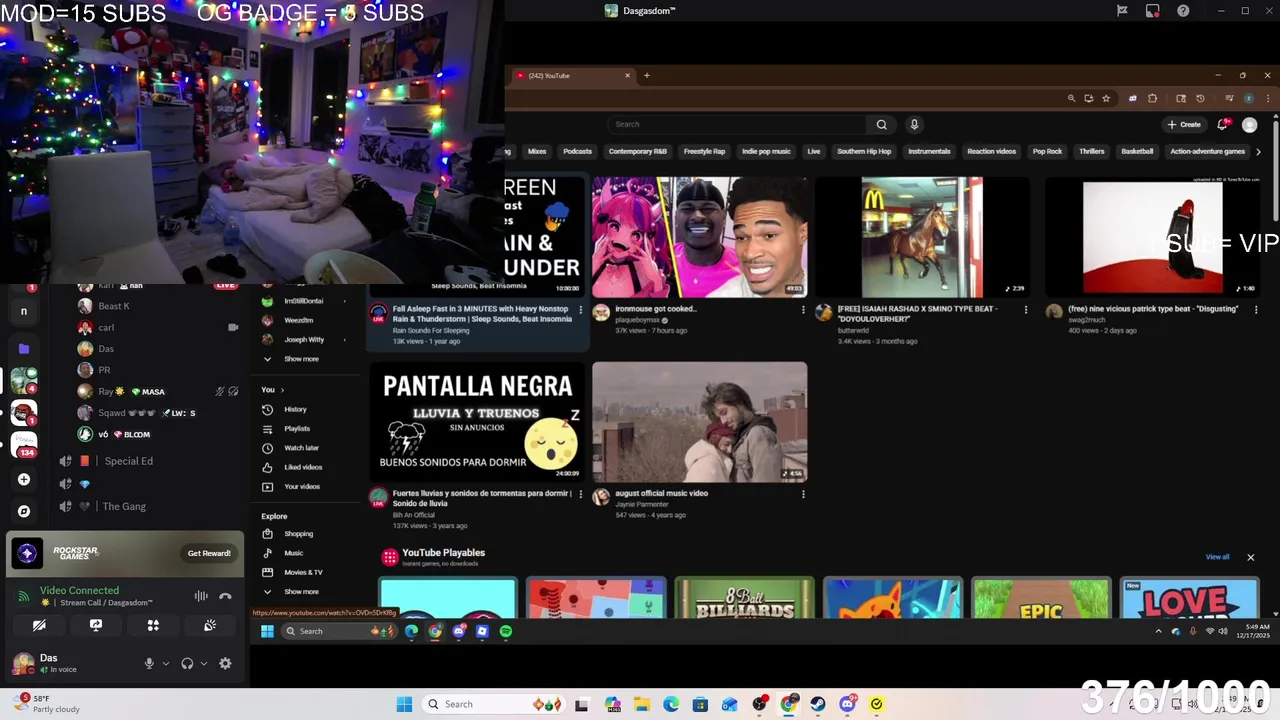This screenshot has height=720, width=1280.
Task: Dismiss the YouTube Playables shelf
Action: pyautogui.click(x=1250, y=557)
